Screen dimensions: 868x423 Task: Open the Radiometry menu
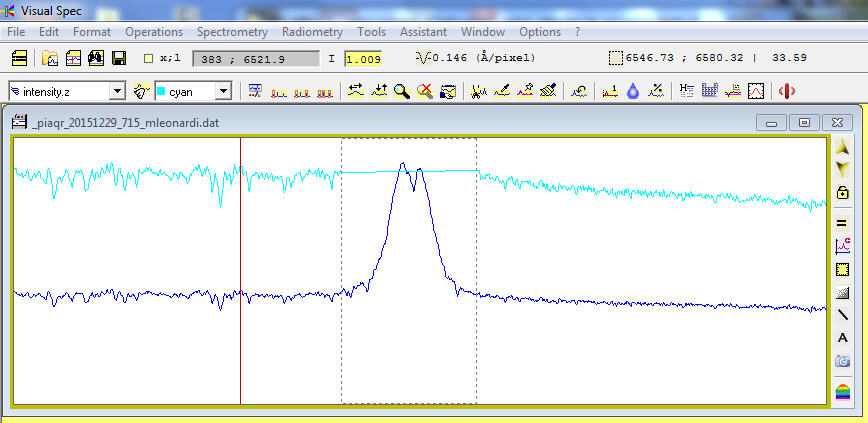[312, 32]
